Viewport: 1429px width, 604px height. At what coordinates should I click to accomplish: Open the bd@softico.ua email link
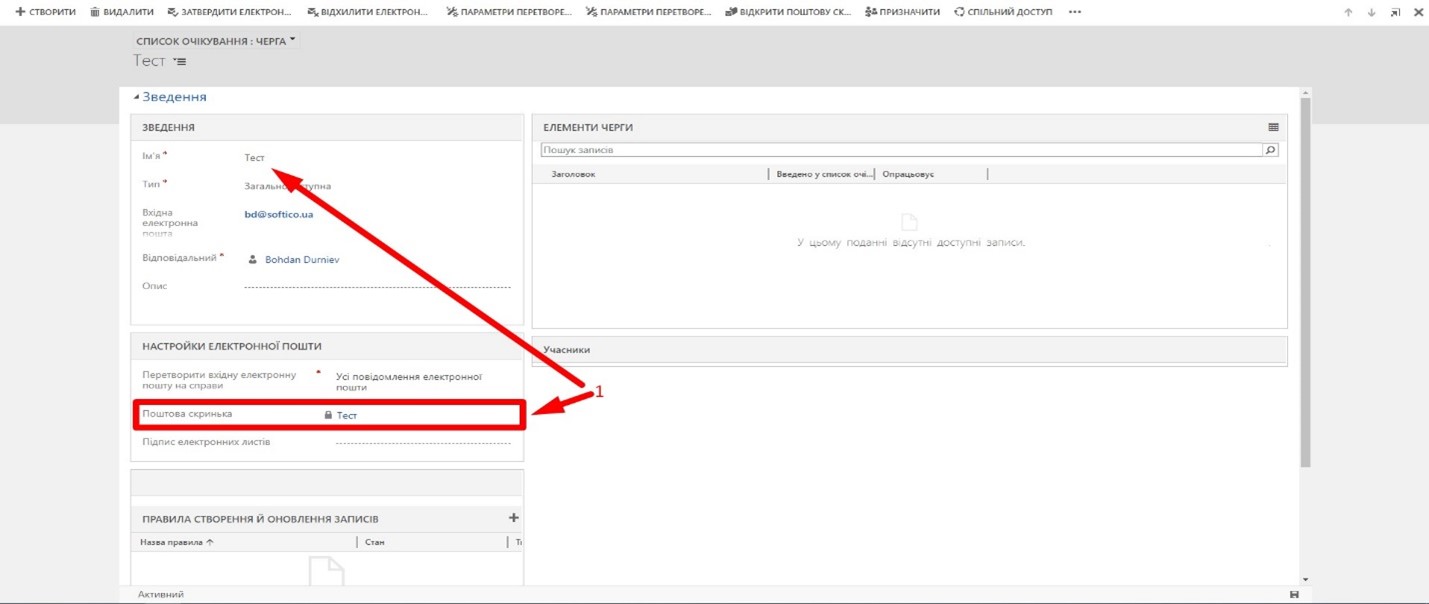tap(279, 214)
